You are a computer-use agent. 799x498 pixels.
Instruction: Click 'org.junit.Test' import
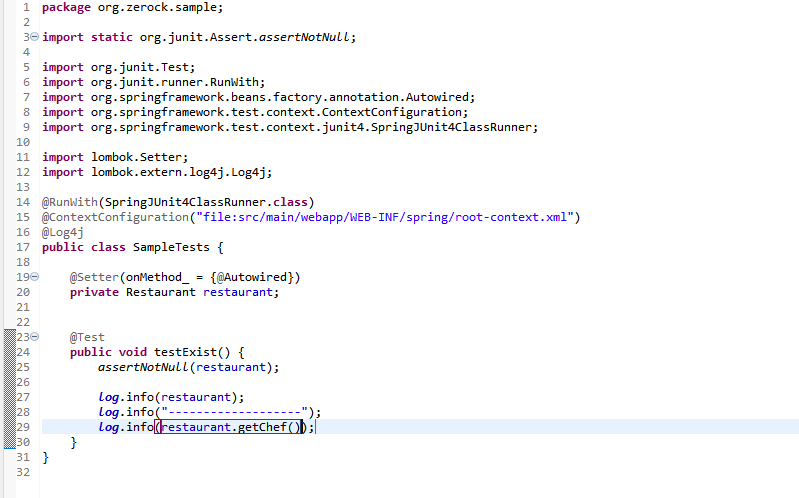pos(140,67)
